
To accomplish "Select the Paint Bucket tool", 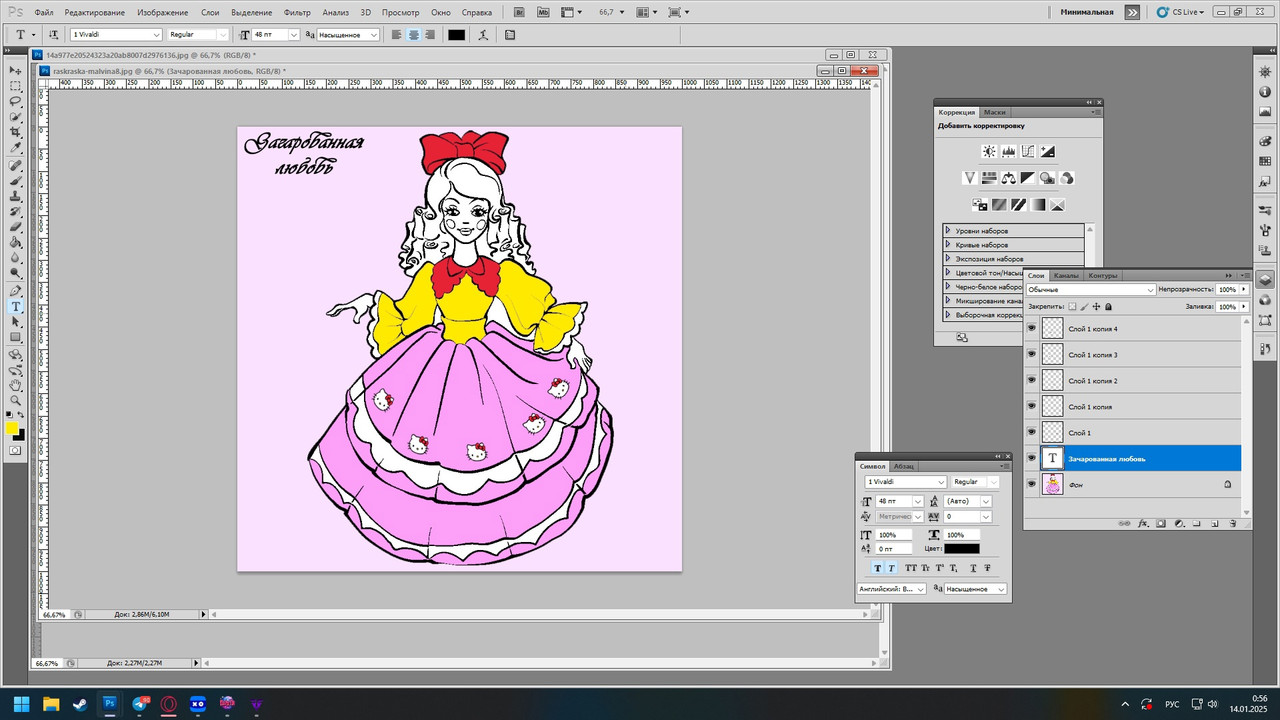I will point(16,241).
